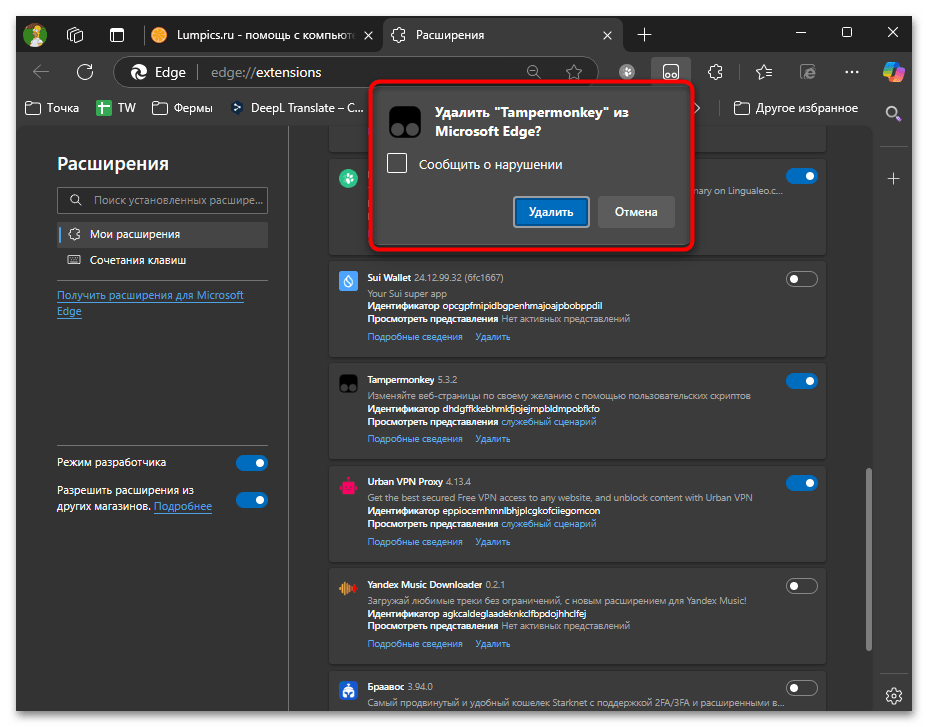Screen dimensions: 928x727
Task: Turn off the Urban VPN Proxy toggle
Action: coord(801,483)
